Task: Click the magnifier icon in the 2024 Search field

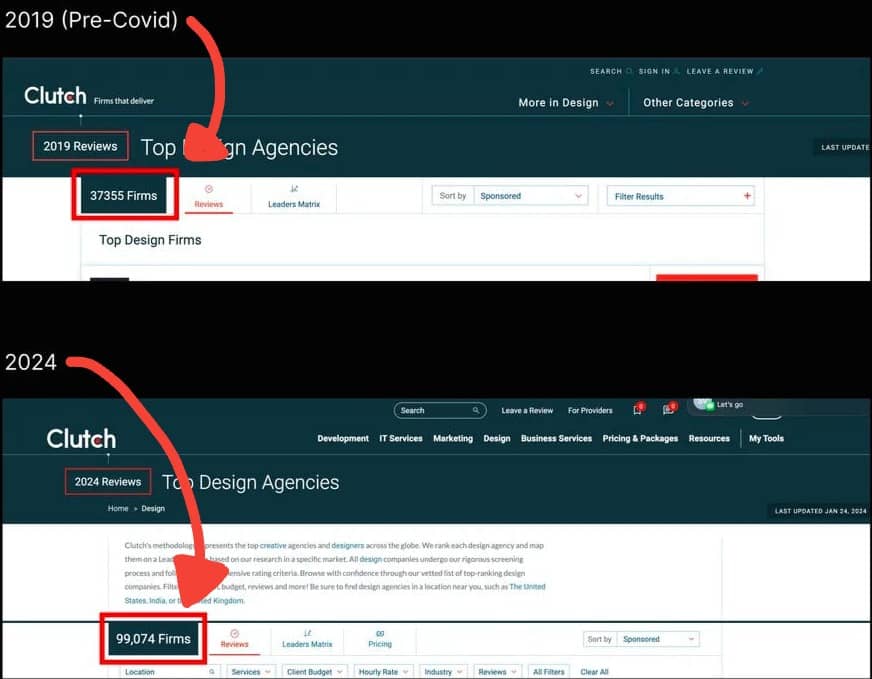Action: [x=476, y=410]
